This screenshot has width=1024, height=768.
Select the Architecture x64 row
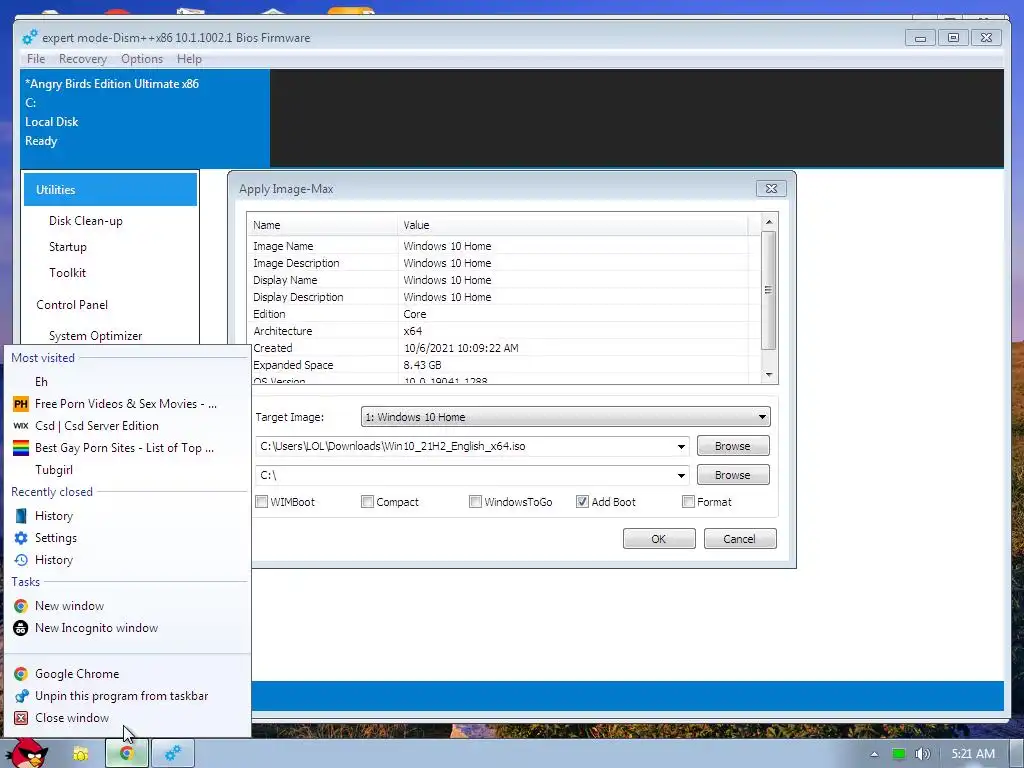click(500, 331)
